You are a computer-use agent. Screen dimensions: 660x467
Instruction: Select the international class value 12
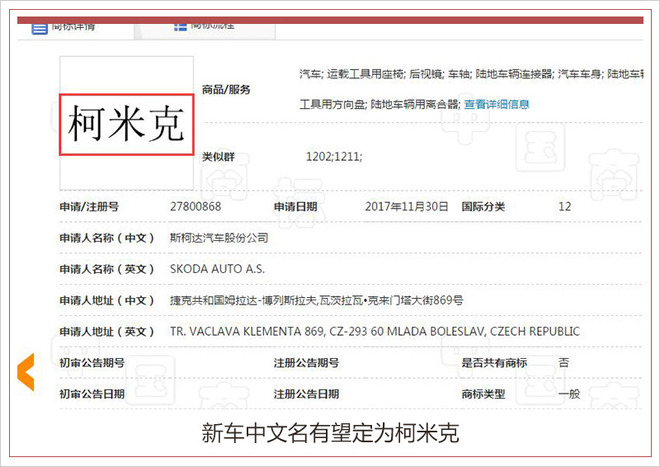(564, 206)
